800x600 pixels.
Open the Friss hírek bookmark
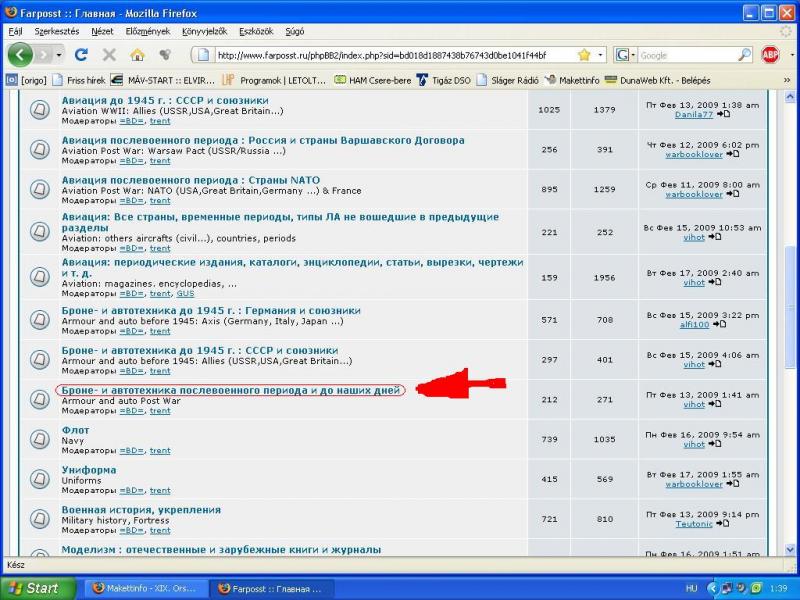point(79,80)
